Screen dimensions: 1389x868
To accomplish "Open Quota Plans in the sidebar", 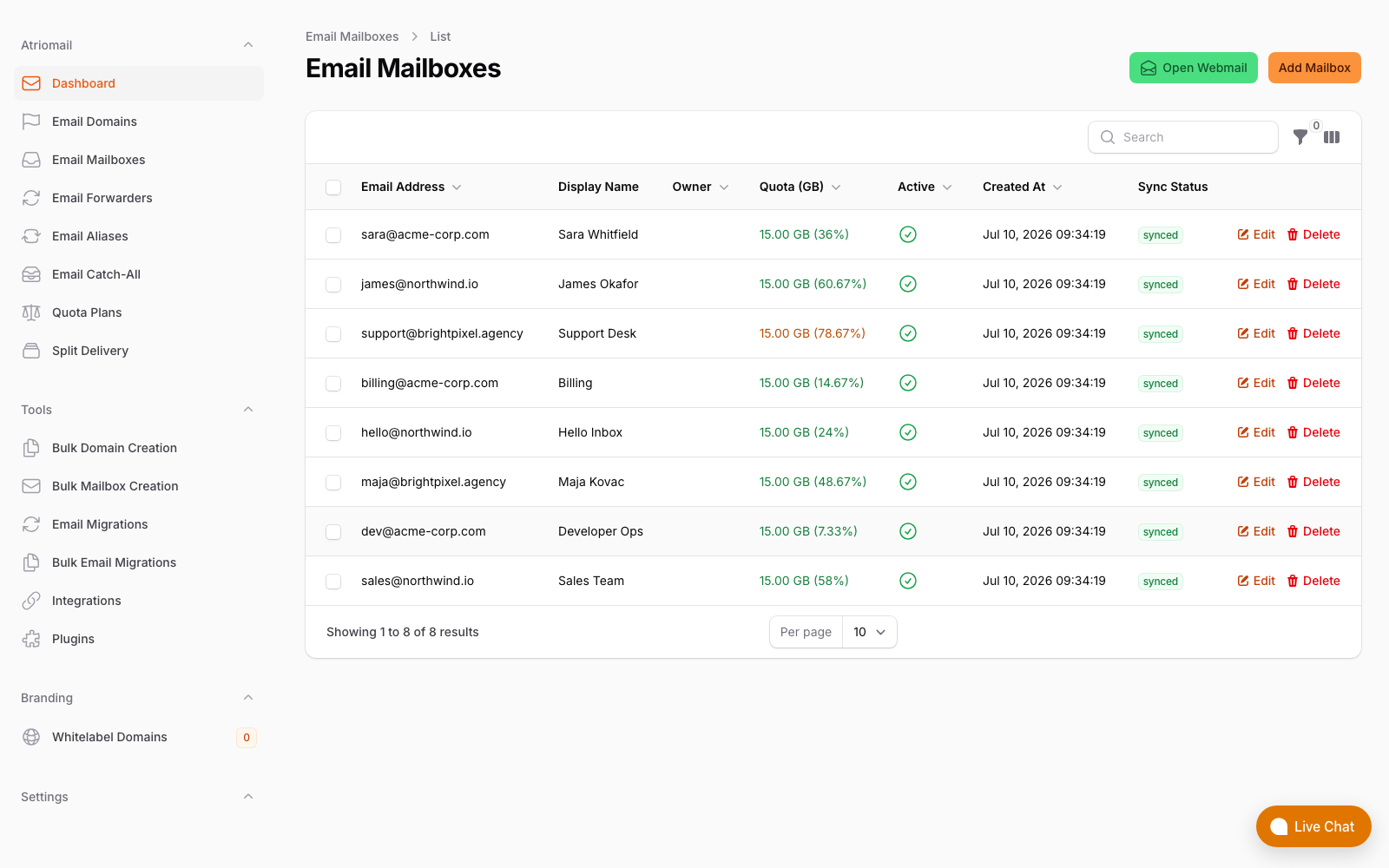I will tap(139, 312).
